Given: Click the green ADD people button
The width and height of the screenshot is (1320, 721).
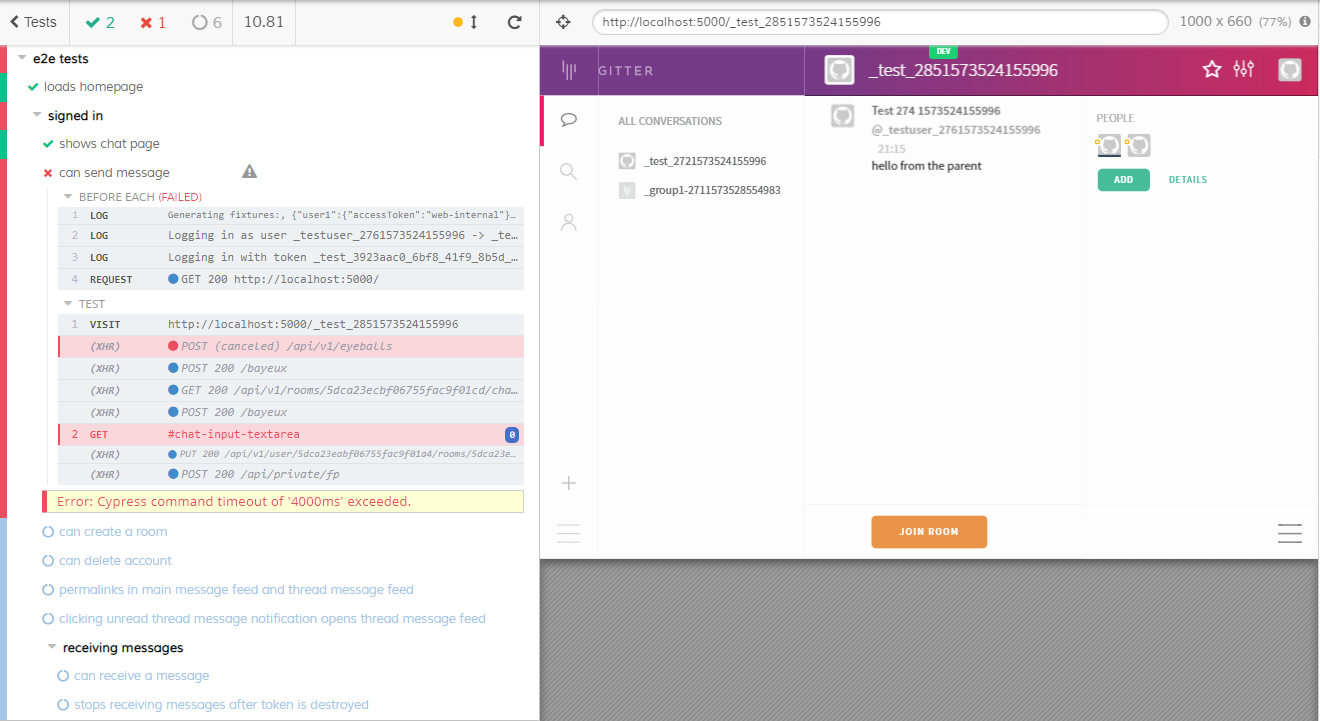Looking at the screenshot, I should 1123,180.
